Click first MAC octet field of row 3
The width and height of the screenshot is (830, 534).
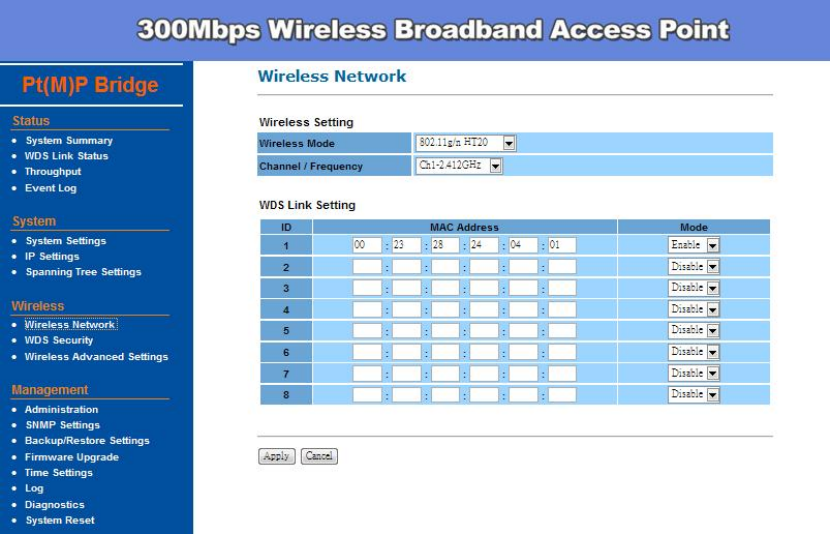367,288
